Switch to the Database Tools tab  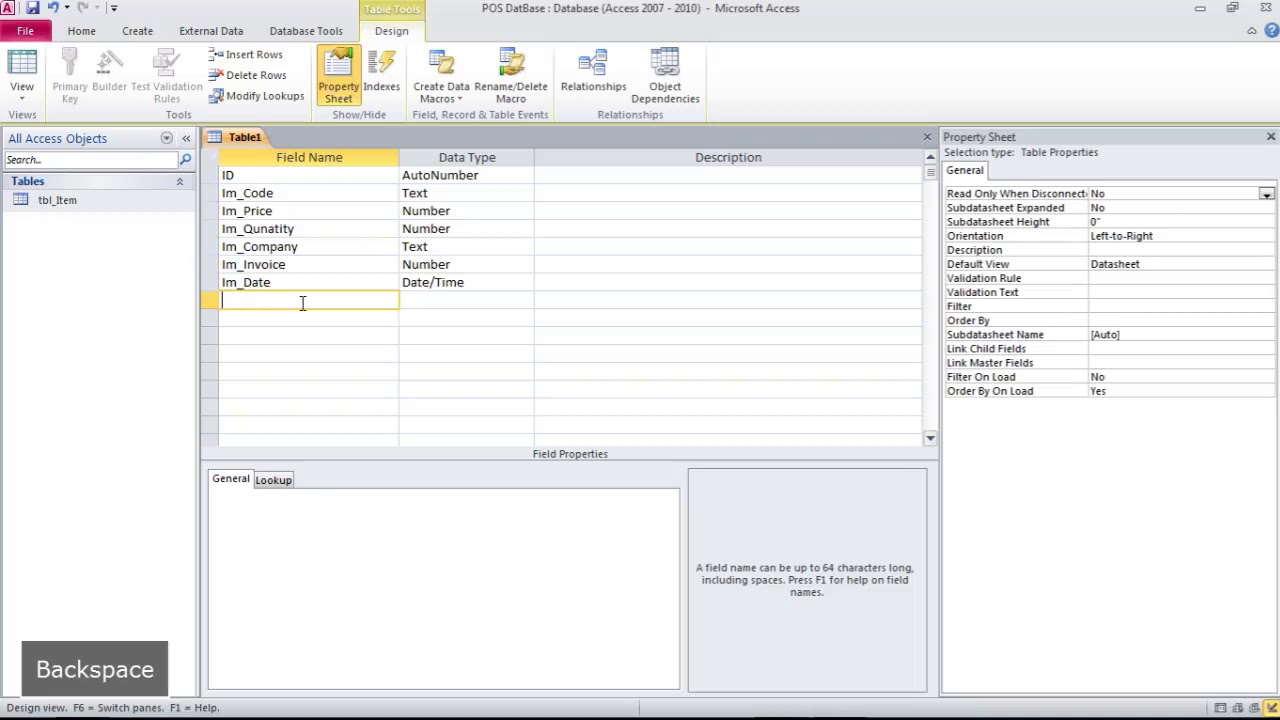click(x=306, y=31)
